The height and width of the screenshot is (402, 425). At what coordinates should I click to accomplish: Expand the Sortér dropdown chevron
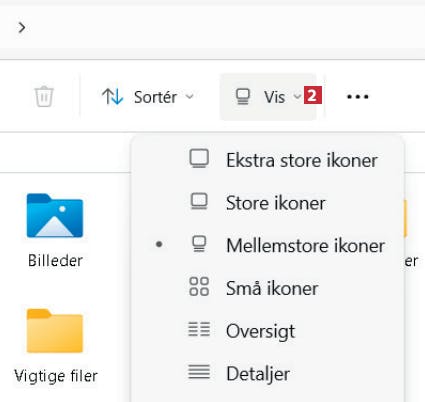pyautogui.click(x=189, y=97)
